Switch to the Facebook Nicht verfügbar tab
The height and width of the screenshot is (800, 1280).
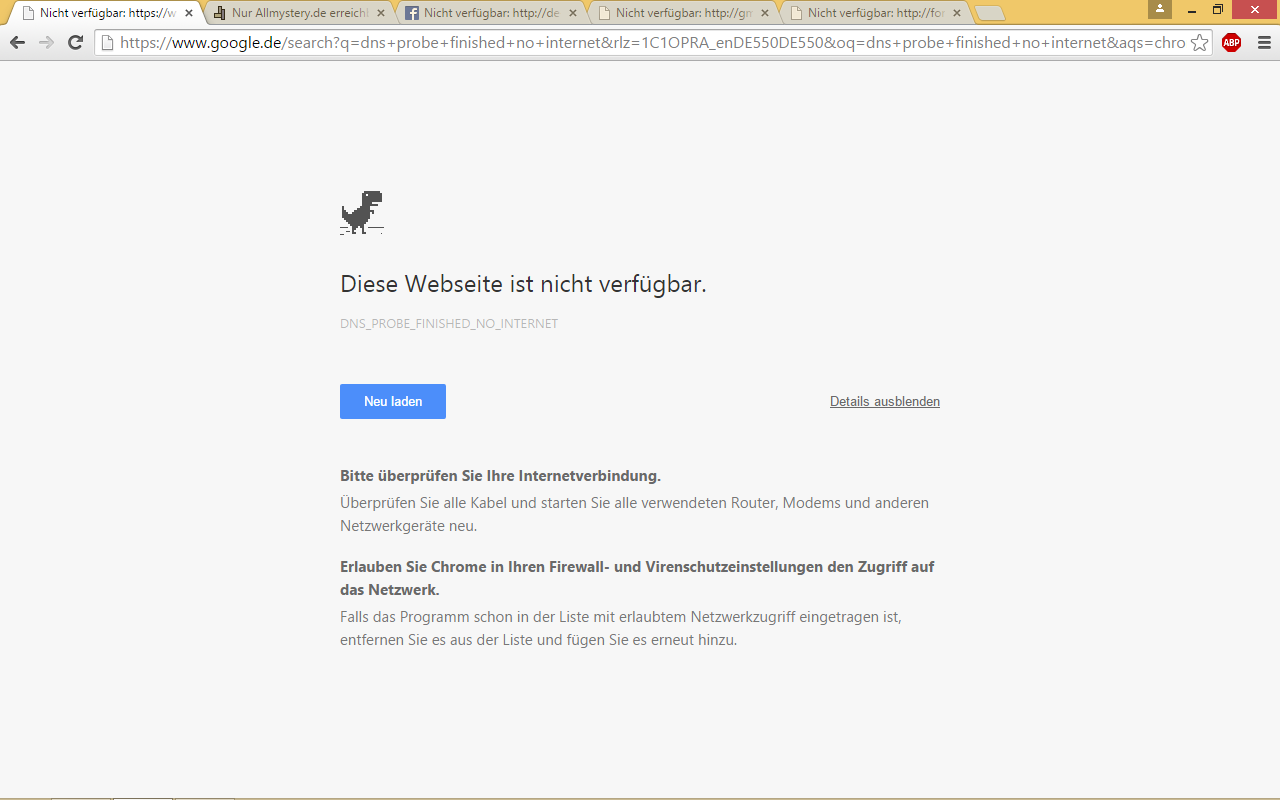489,14
